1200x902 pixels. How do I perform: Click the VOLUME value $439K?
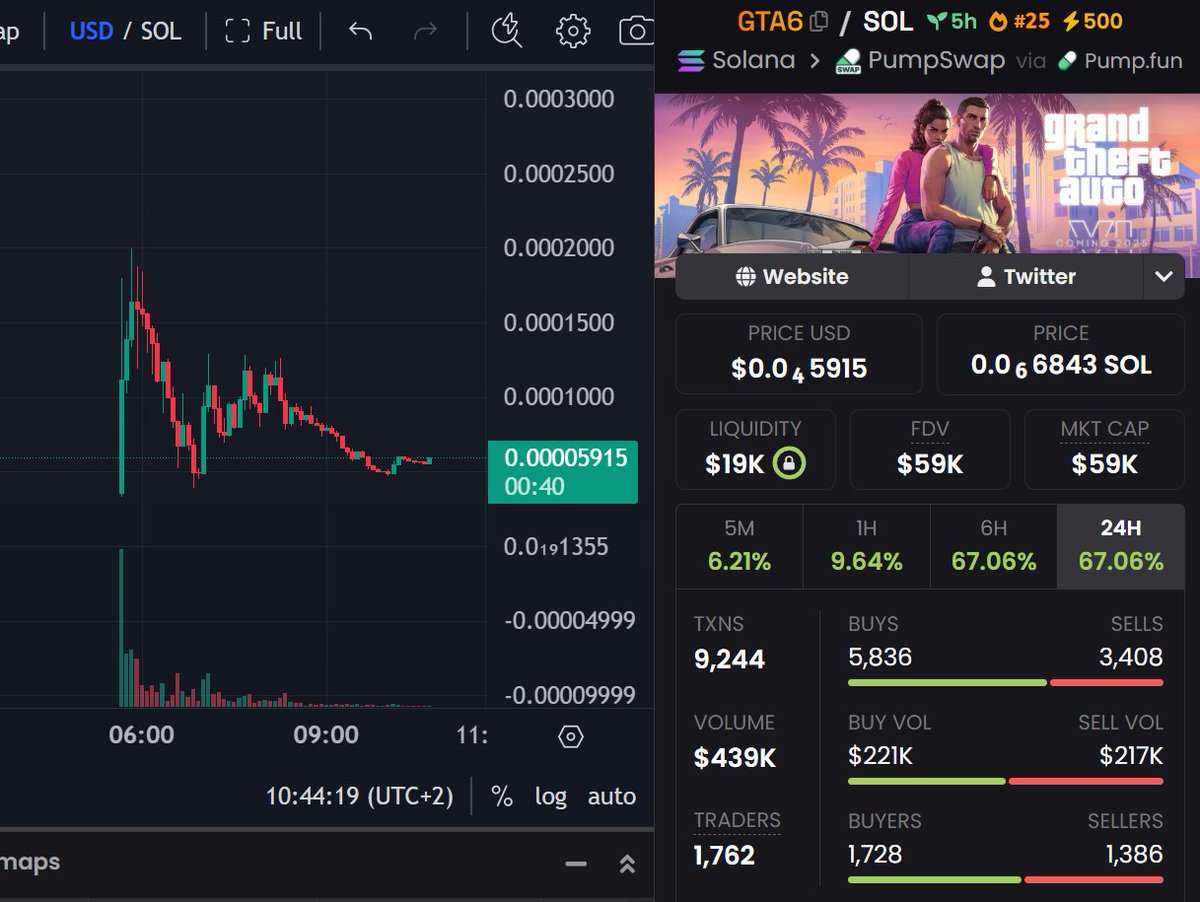click(735, 758)
